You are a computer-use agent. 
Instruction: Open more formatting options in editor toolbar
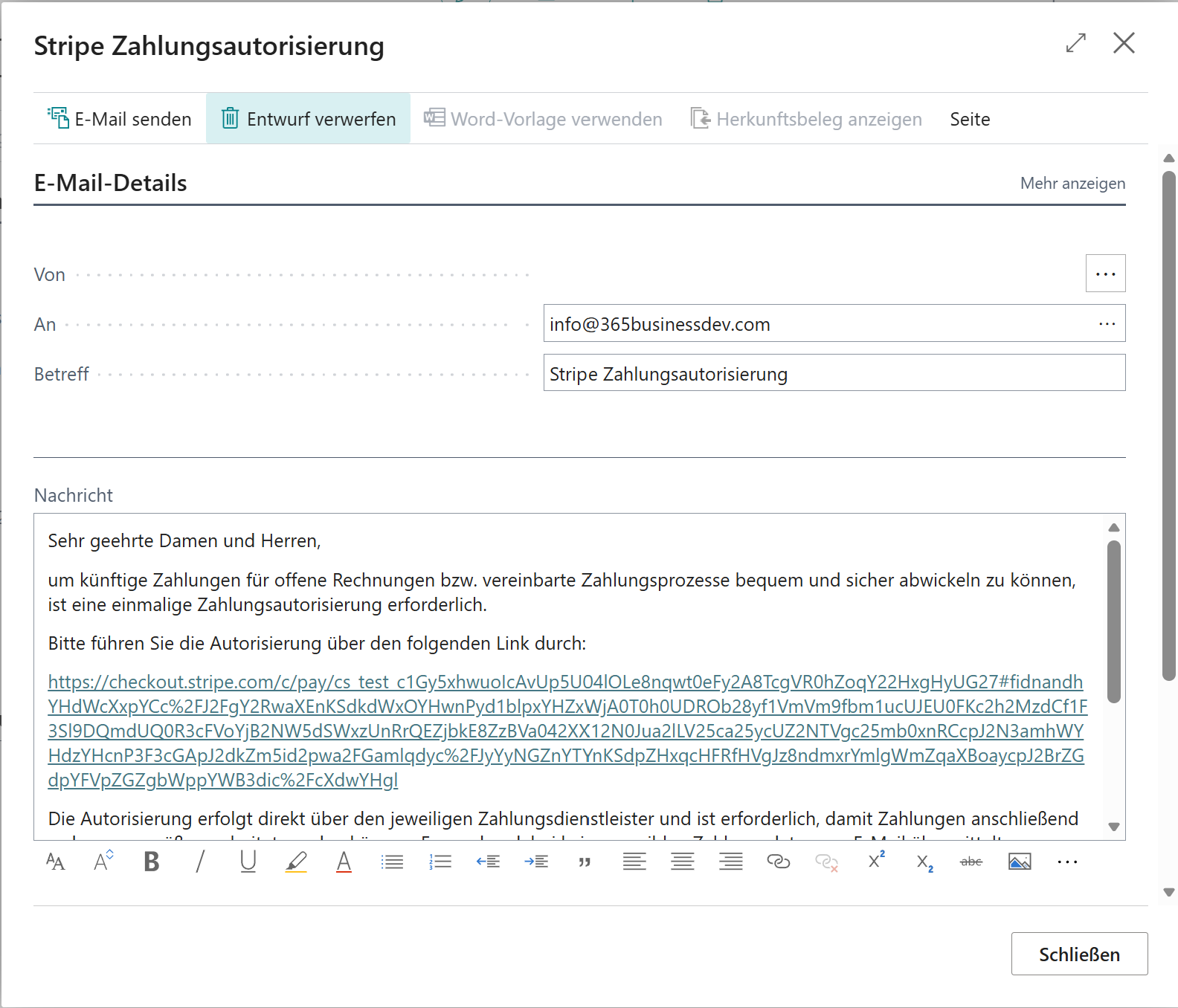pyautogui.click(x=1067, y=862)
